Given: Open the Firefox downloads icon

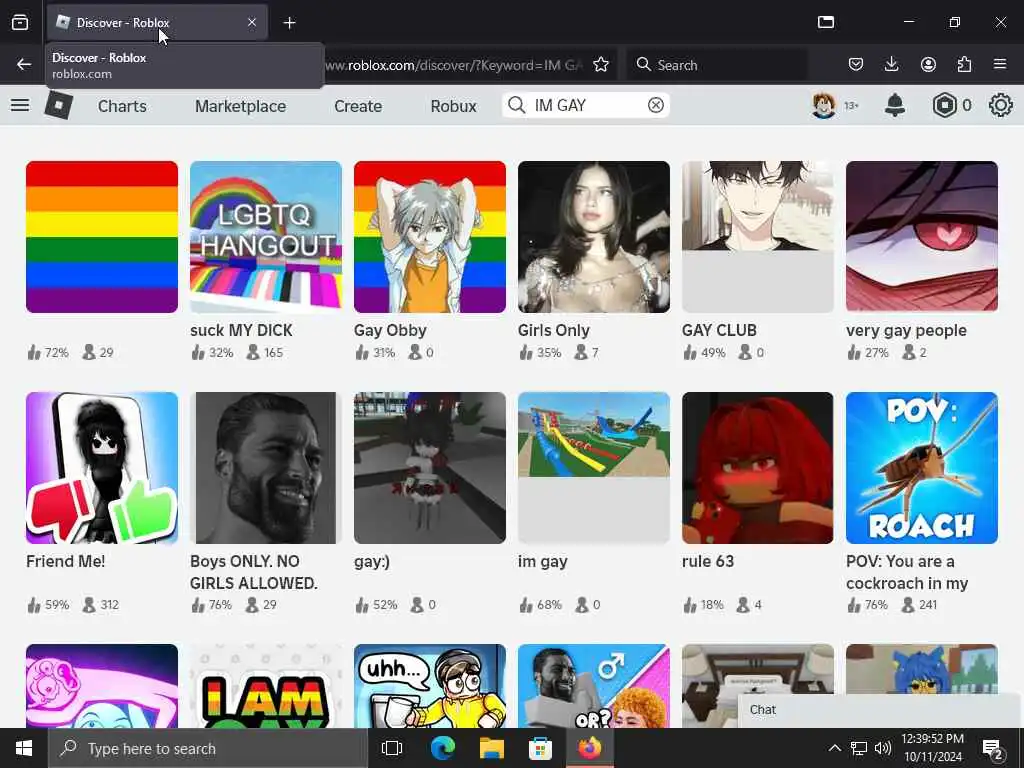Looking at the screenshot, I should click(891, 65).
